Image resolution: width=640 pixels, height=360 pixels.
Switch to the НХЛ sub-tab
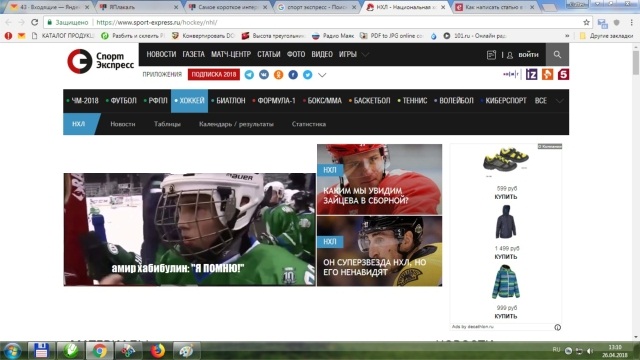(79, 124)
